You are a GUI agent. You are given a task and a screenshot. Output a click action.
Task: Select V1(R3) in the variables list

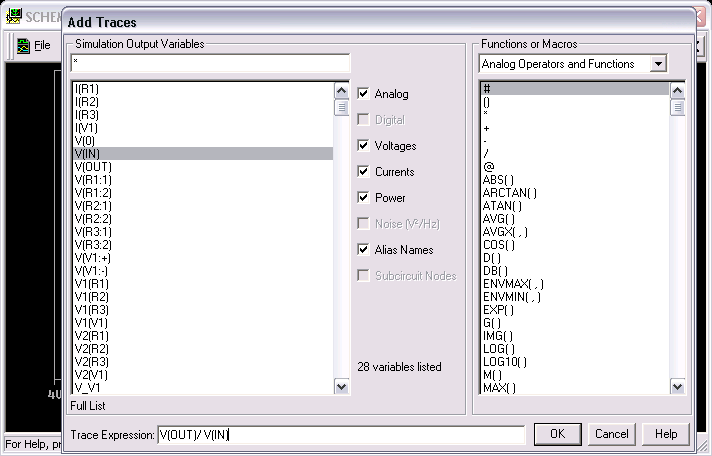coord(203,310)
